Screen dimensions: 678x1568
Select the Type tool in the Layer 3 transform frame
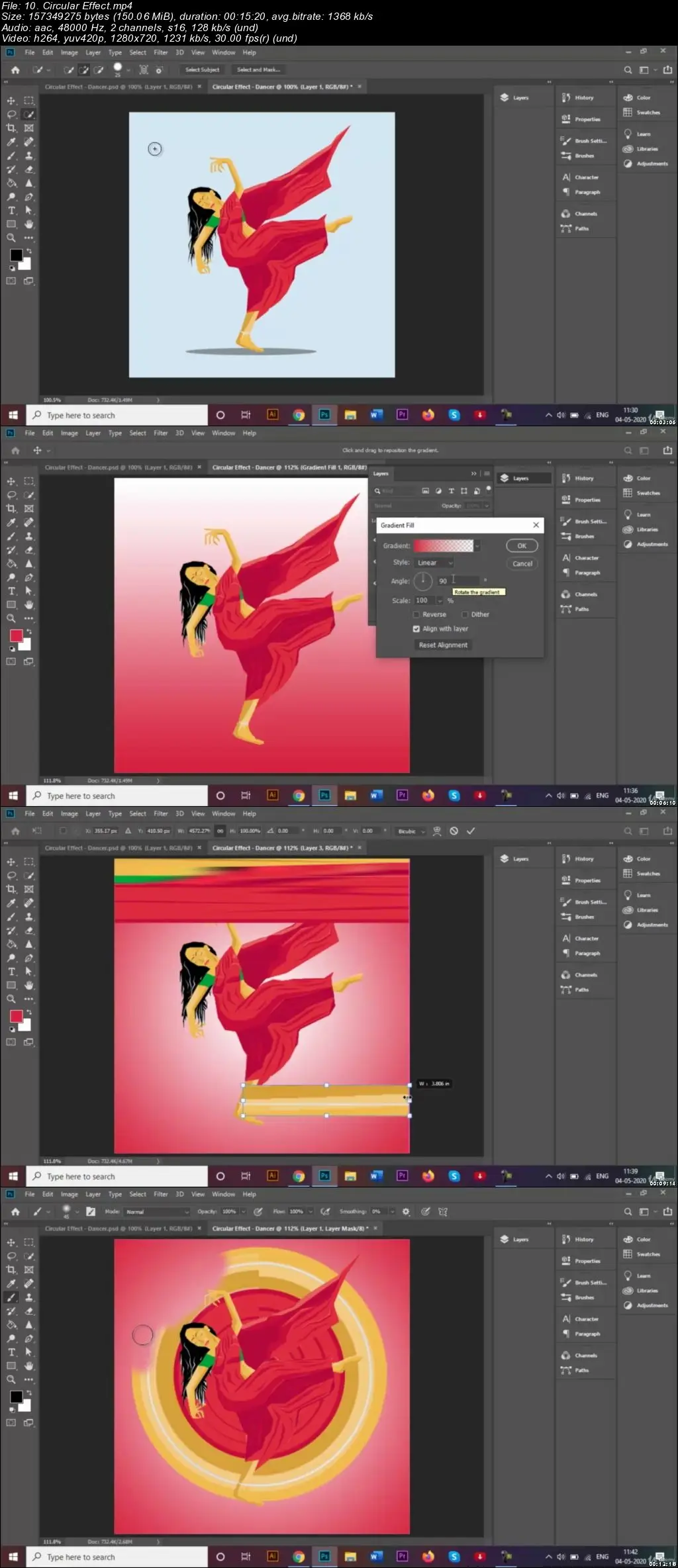[11, 972]
